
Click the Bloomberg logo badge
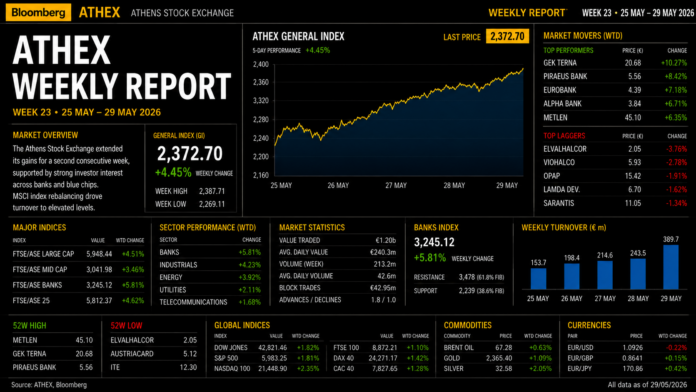click(38, 12)
